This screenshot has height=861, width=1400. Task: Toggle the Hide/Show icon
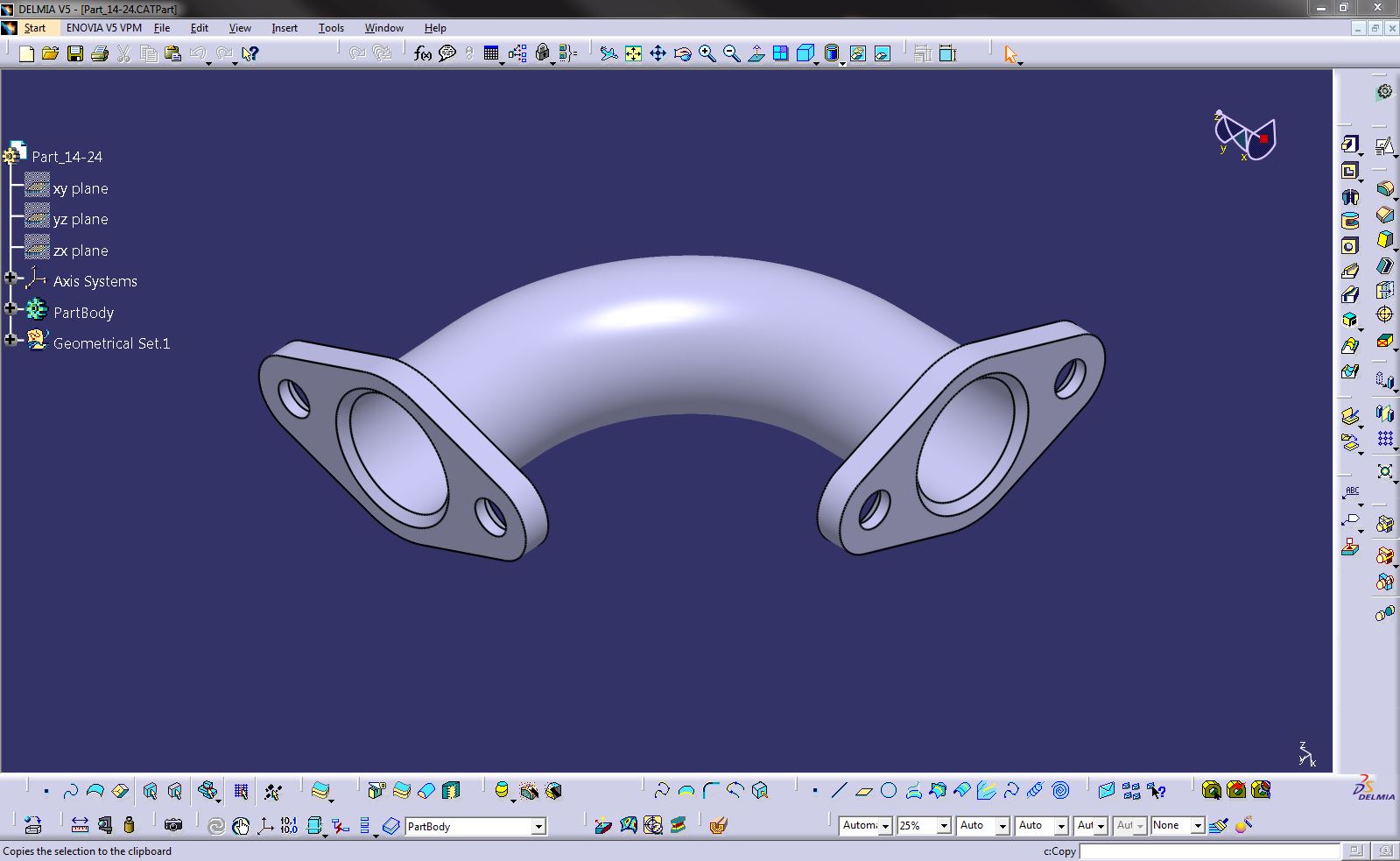tap(858, 54)
